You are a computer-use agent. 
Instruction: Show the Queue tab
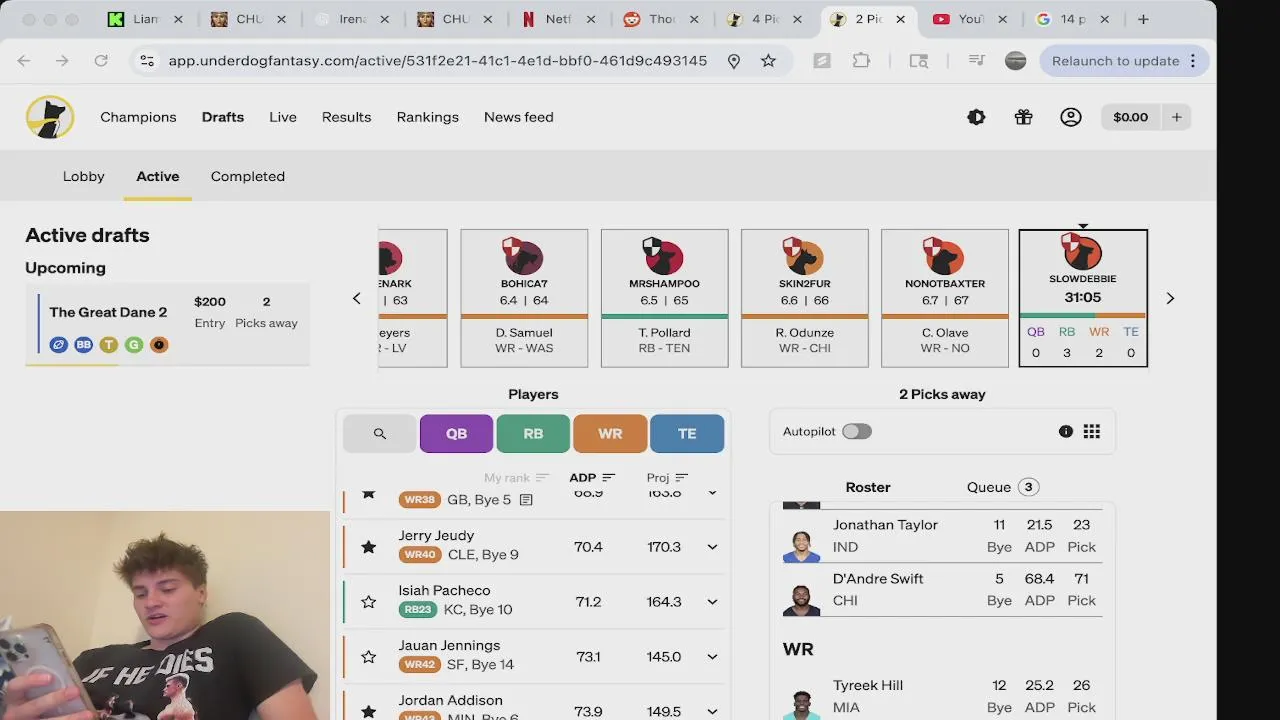point(1003,487)
